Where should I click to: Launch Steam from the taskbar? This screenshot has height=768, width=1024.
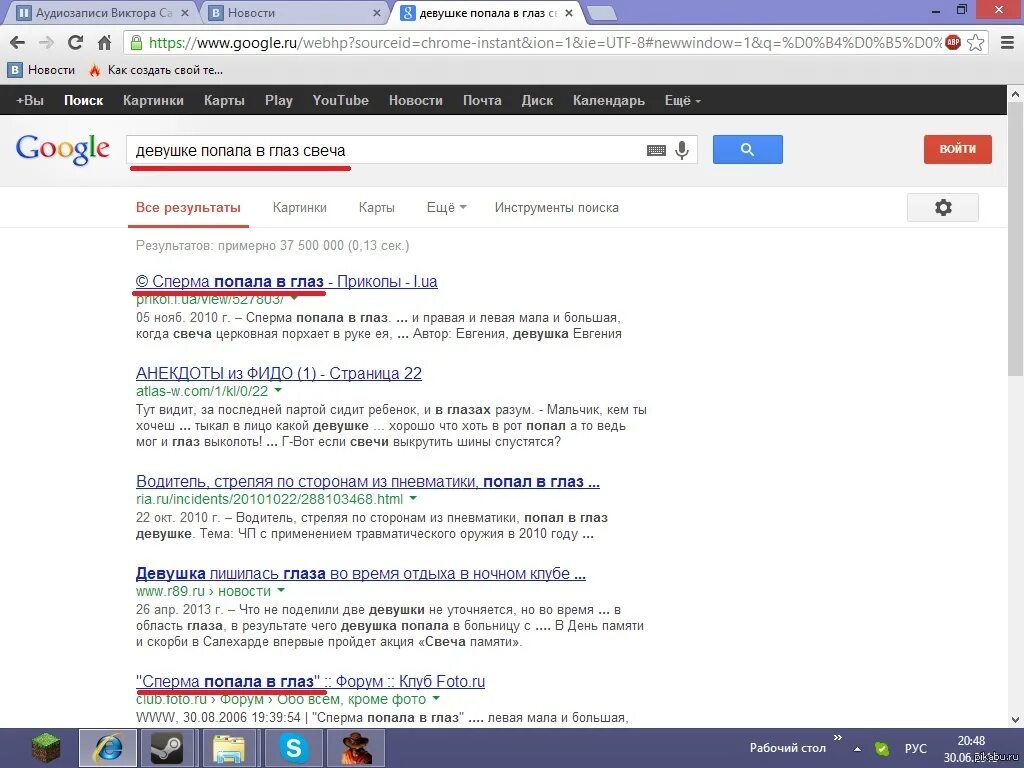(x=166, y=748)
